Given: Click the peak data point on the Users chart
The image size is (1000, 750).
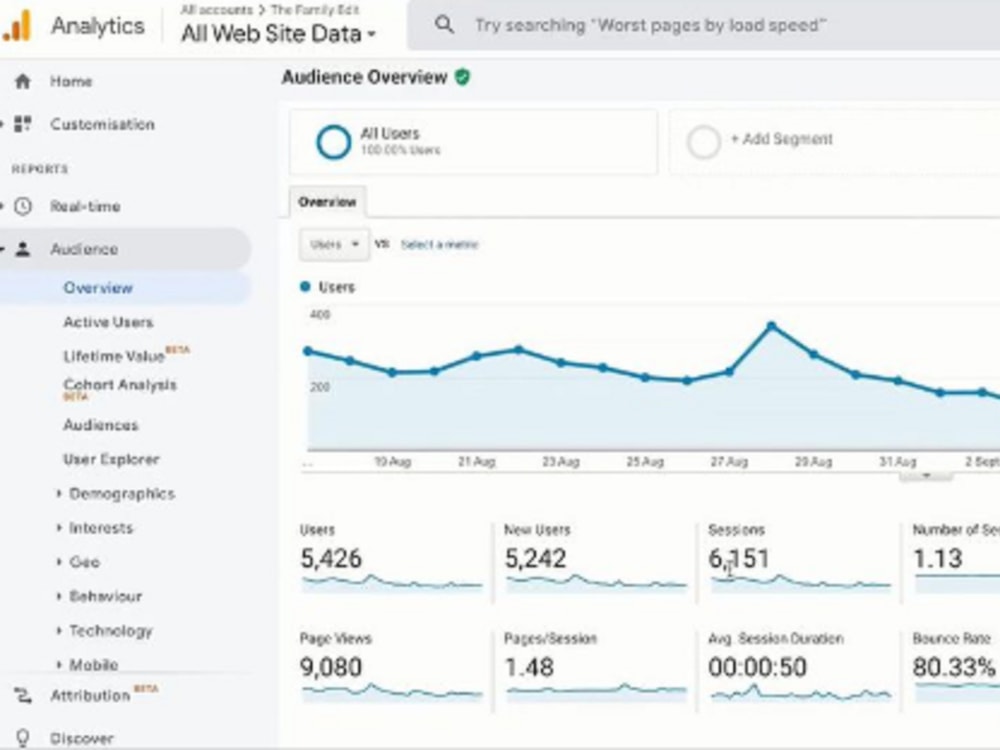Looking at the screenshot, I should coord(772,326).
